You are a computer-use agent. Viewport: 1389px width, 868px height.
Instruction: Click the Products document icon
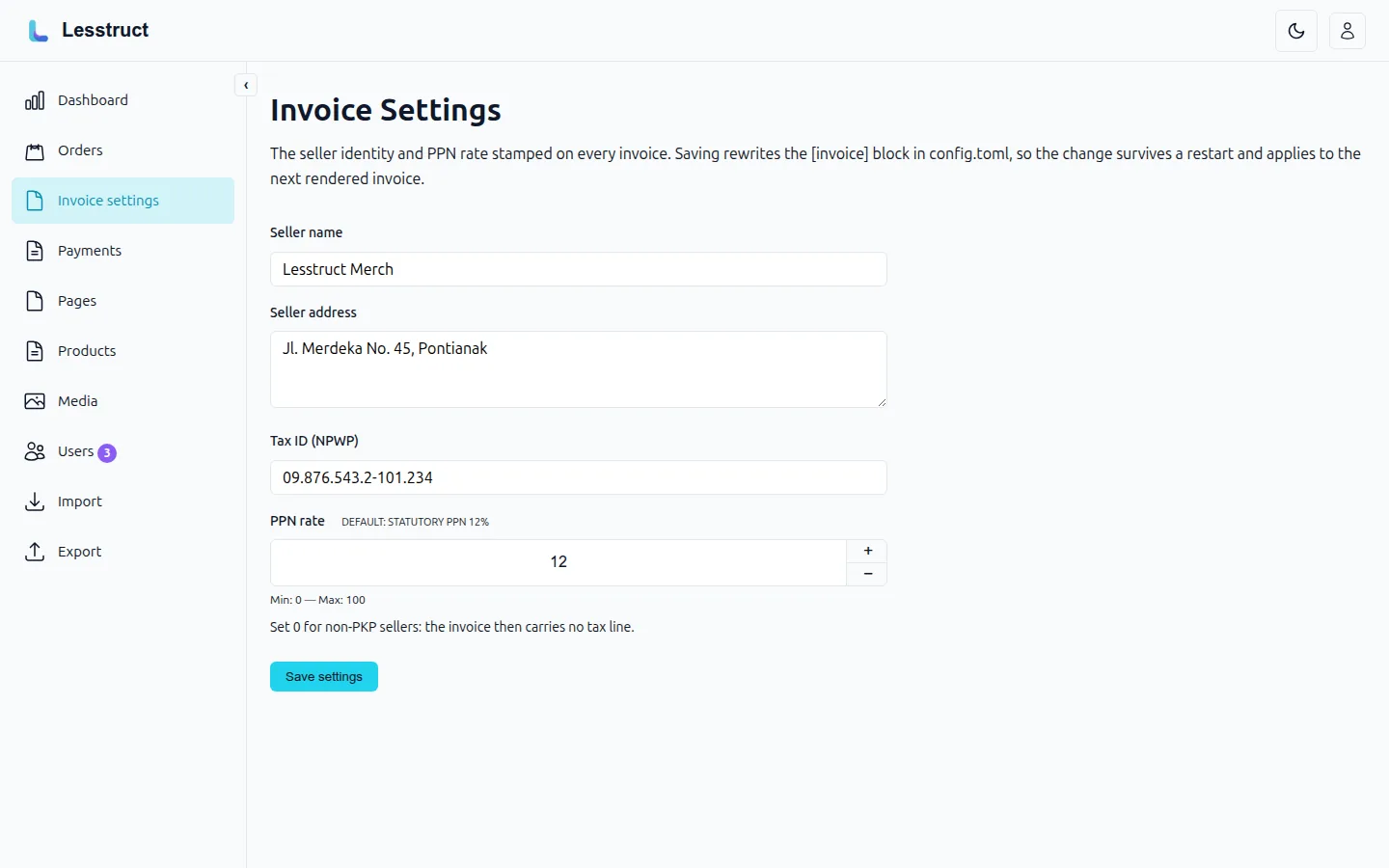tap(35, 351)
